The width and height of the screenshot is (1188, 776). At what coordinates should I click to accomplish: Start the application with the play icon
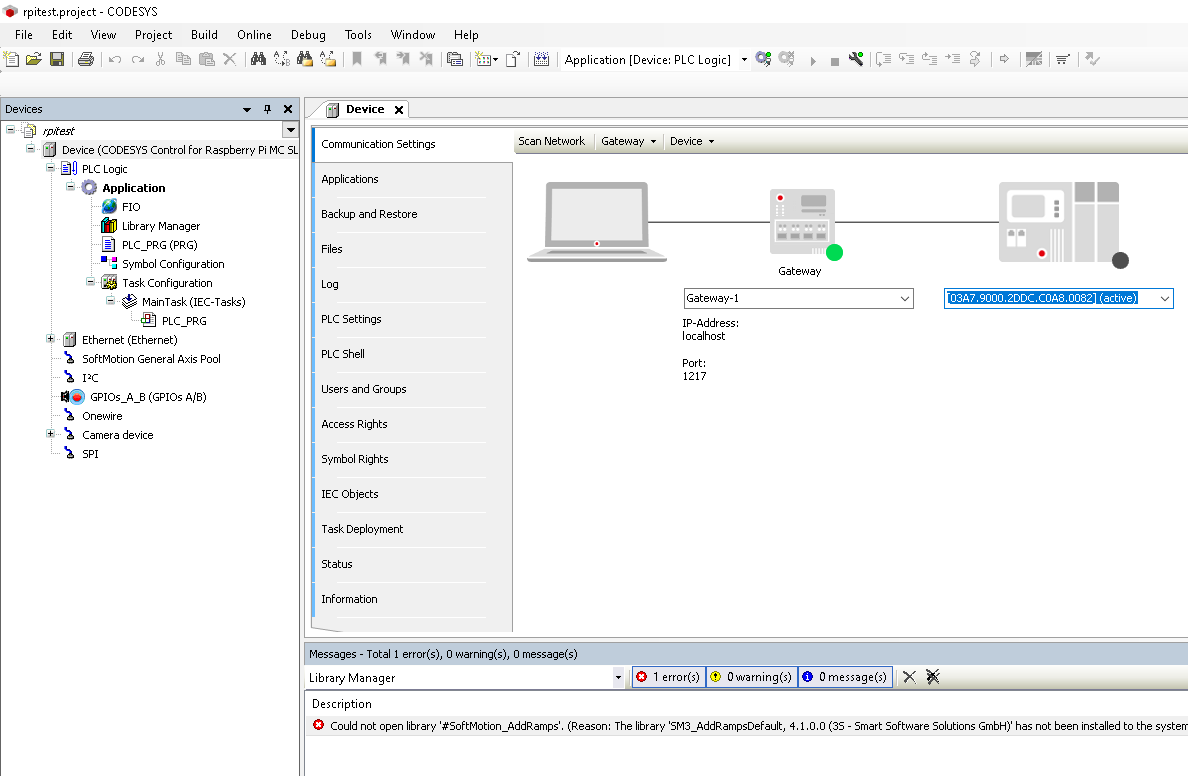812,61
